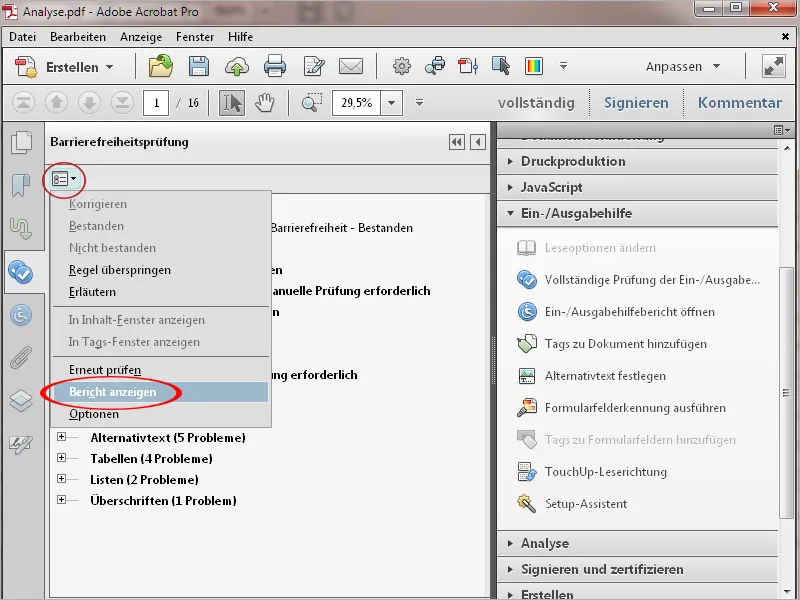This screenshot has width=800, height=600.
Task: Click the zoom value field 29,5%
Action: click(x=357, y=103)
